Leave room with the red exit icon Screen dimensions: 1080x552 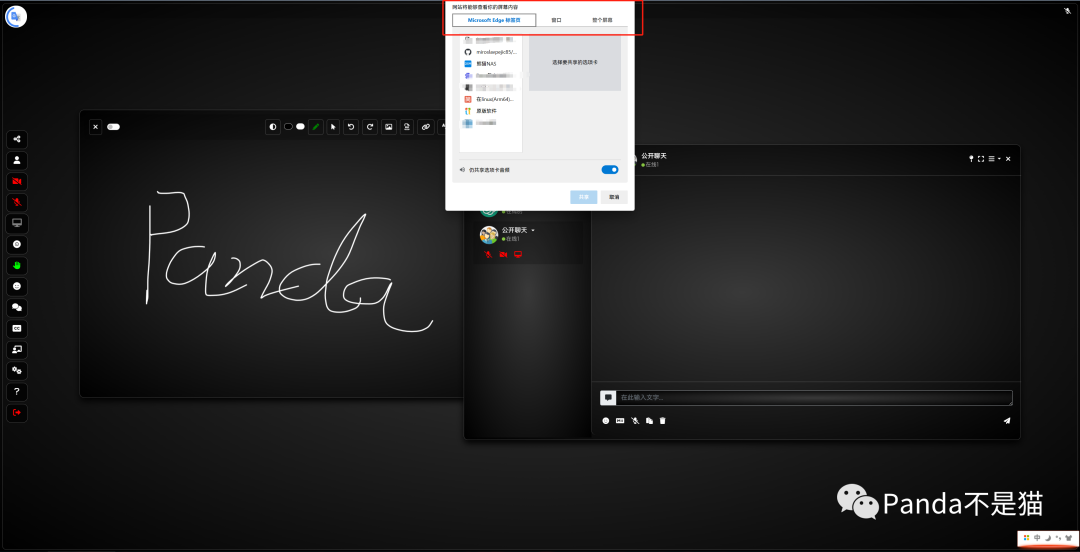[17, 413]
